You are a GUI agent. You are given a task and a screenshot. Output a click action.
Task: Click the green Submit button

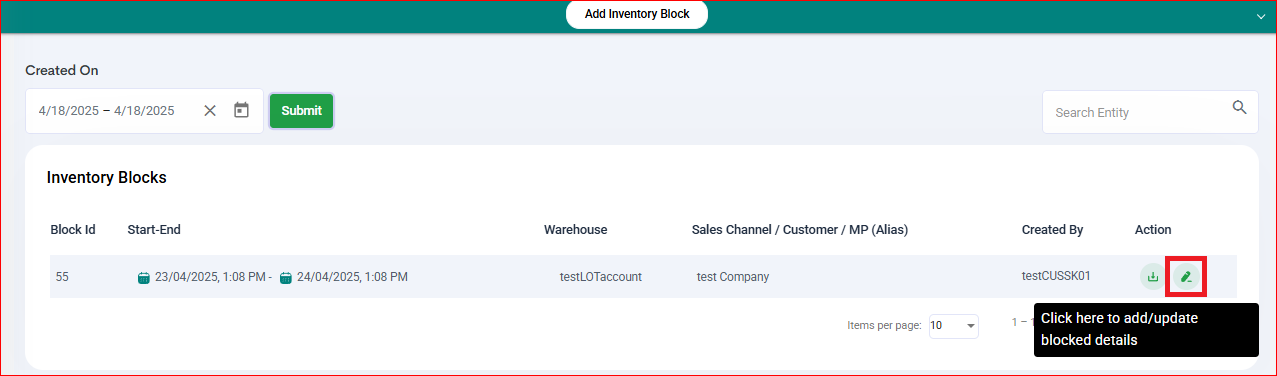pyautogui.click(x=301, y=111)
